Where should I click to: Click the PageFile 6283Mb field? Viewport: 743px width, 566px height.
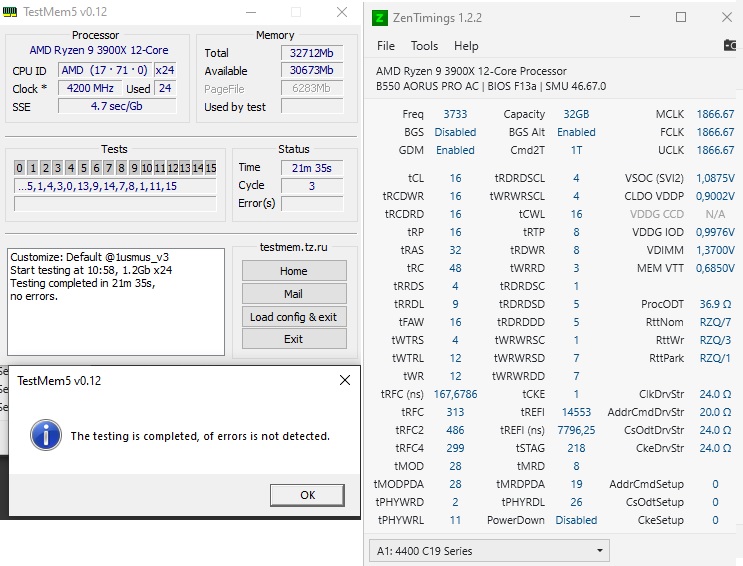(312, 88)
